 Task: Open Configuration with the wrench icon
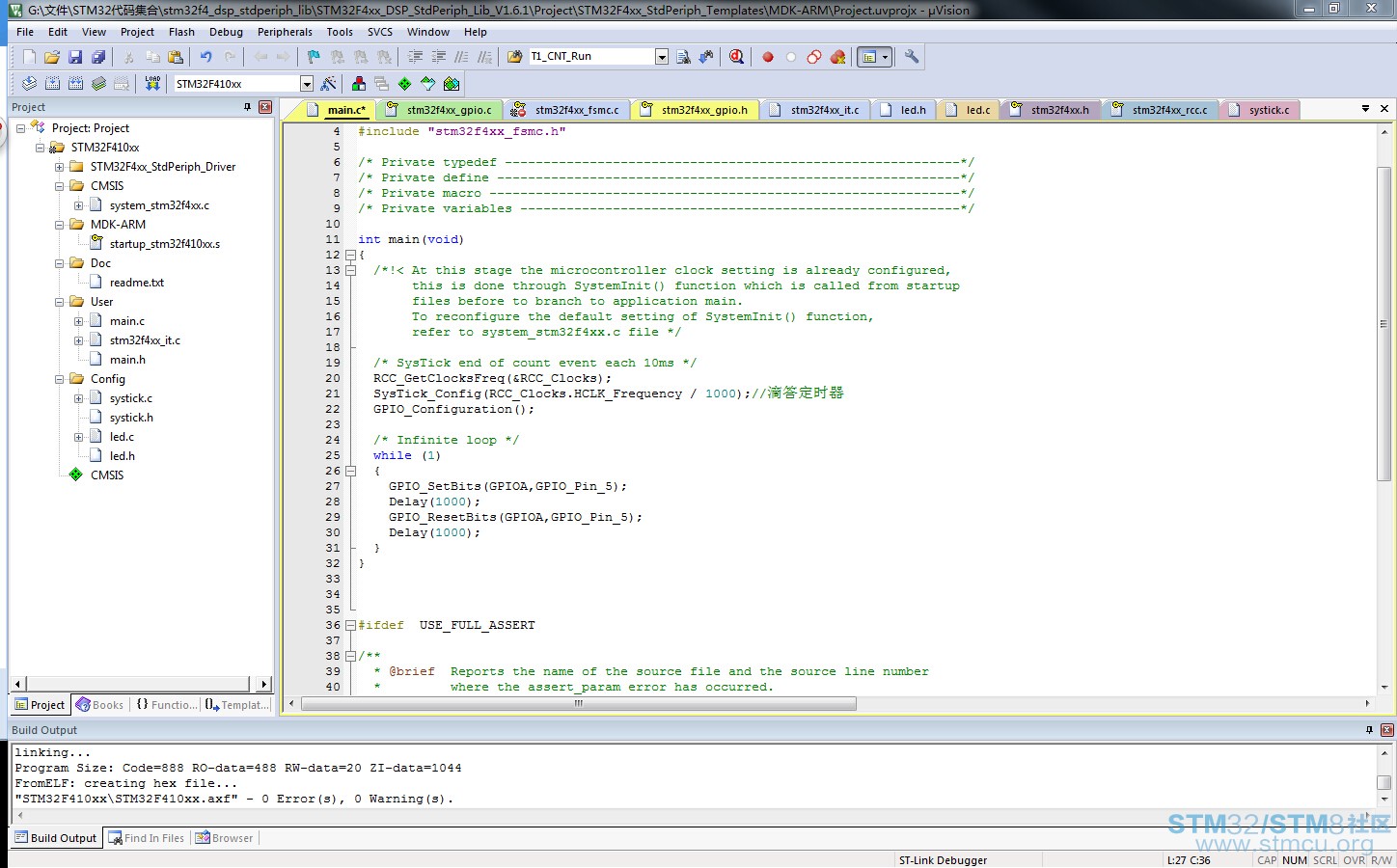(911, 57)
